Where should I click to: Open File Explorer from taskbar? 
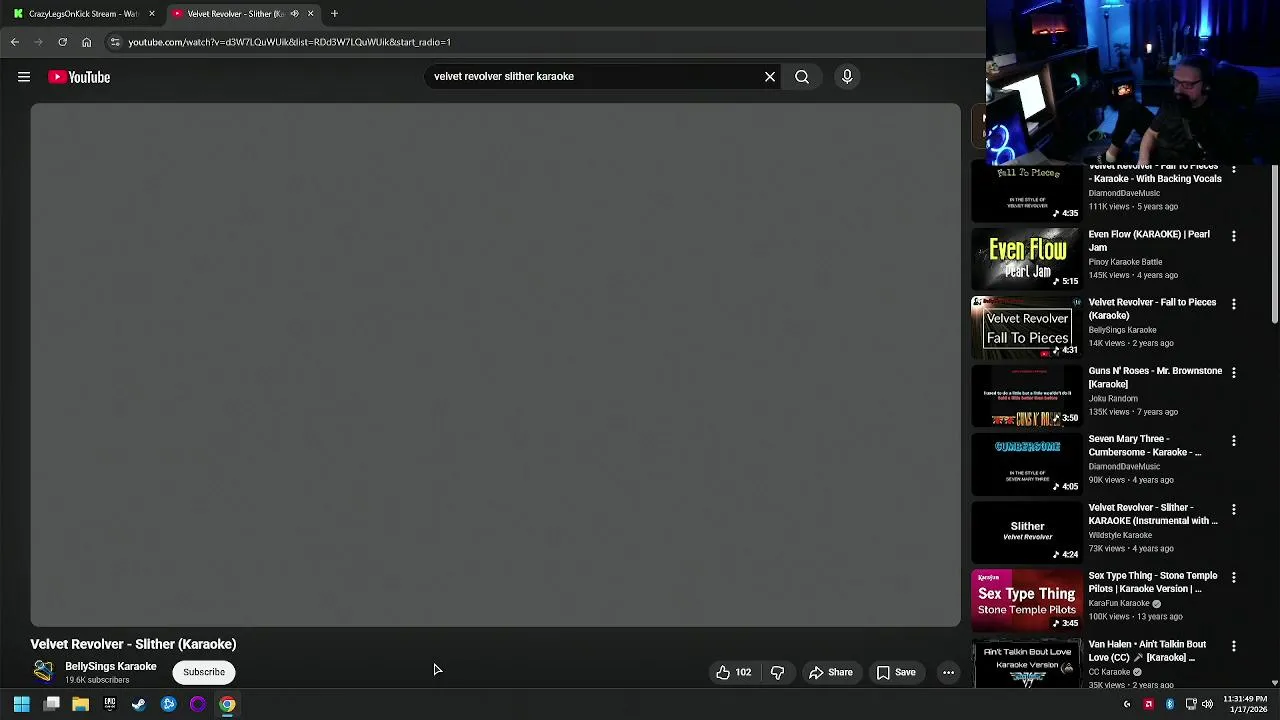(x=81, y=705)
